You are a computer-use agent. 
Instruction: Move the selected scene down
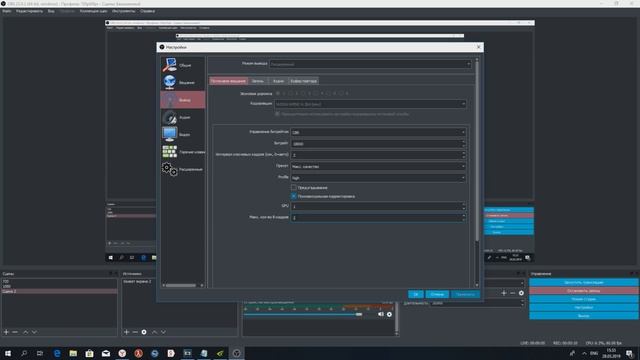34,332
